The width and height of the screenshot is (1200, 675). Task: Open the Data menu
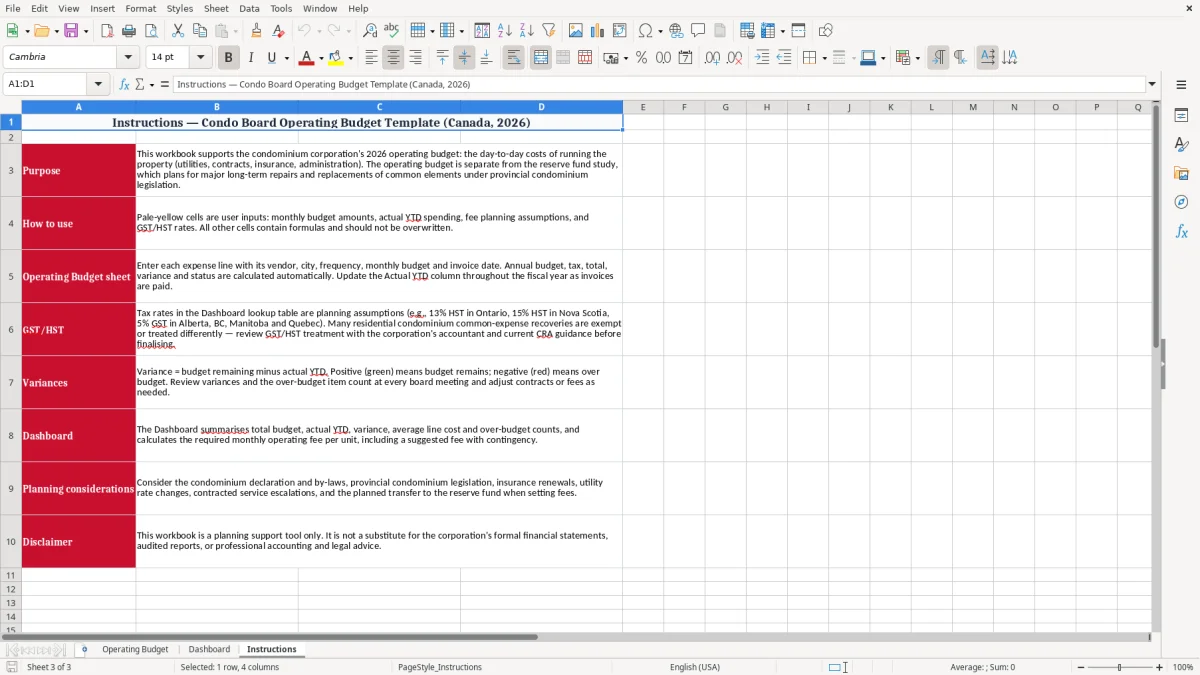pos(249,8)
